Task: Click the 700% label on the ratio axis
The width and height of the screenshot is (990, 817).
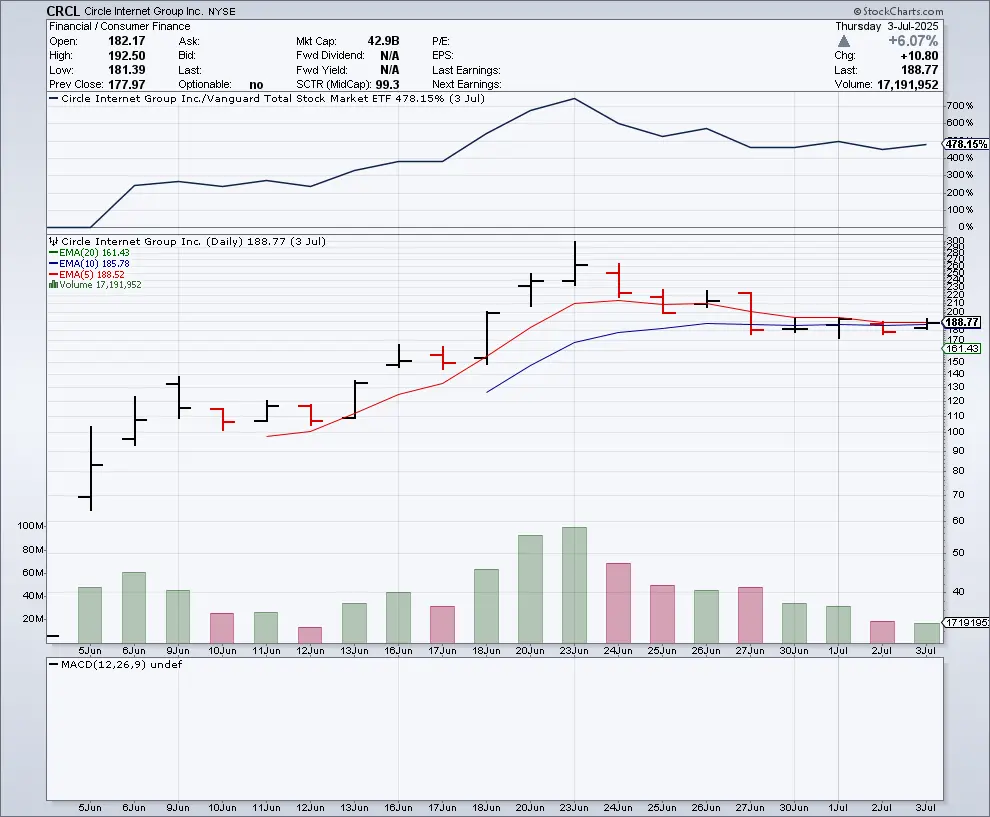Action: click(x=960, y=105)
